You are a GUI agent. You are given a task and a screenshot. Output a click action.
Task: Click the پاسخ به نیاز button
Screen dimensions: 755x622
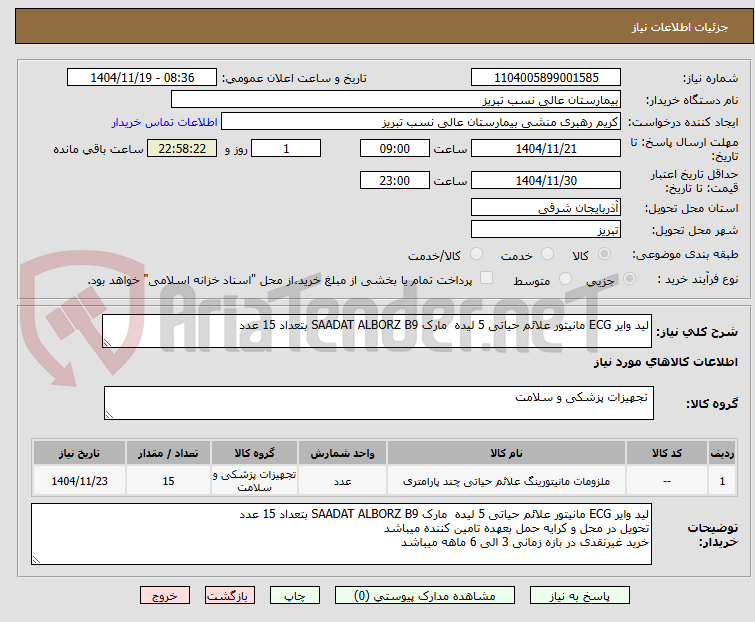[x=580, y=596]
